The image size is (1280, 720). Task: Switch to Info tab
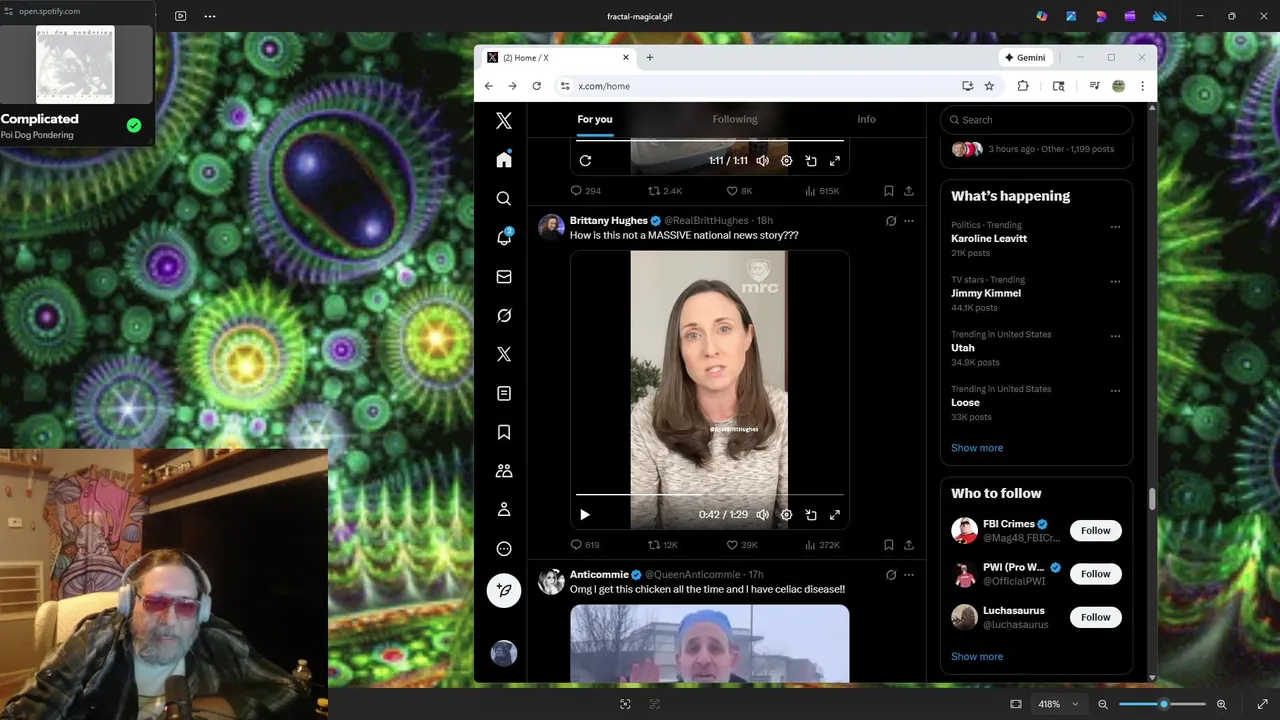click(x=866, y=119)
